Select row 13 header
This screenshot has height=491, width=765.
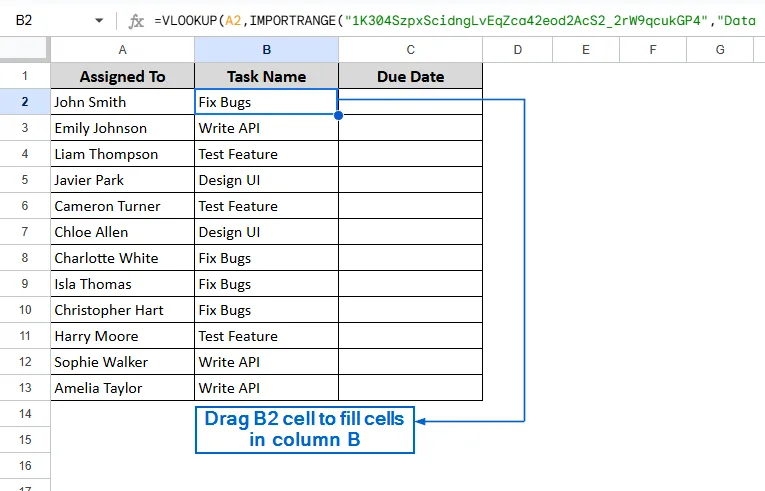coord(25,388)
